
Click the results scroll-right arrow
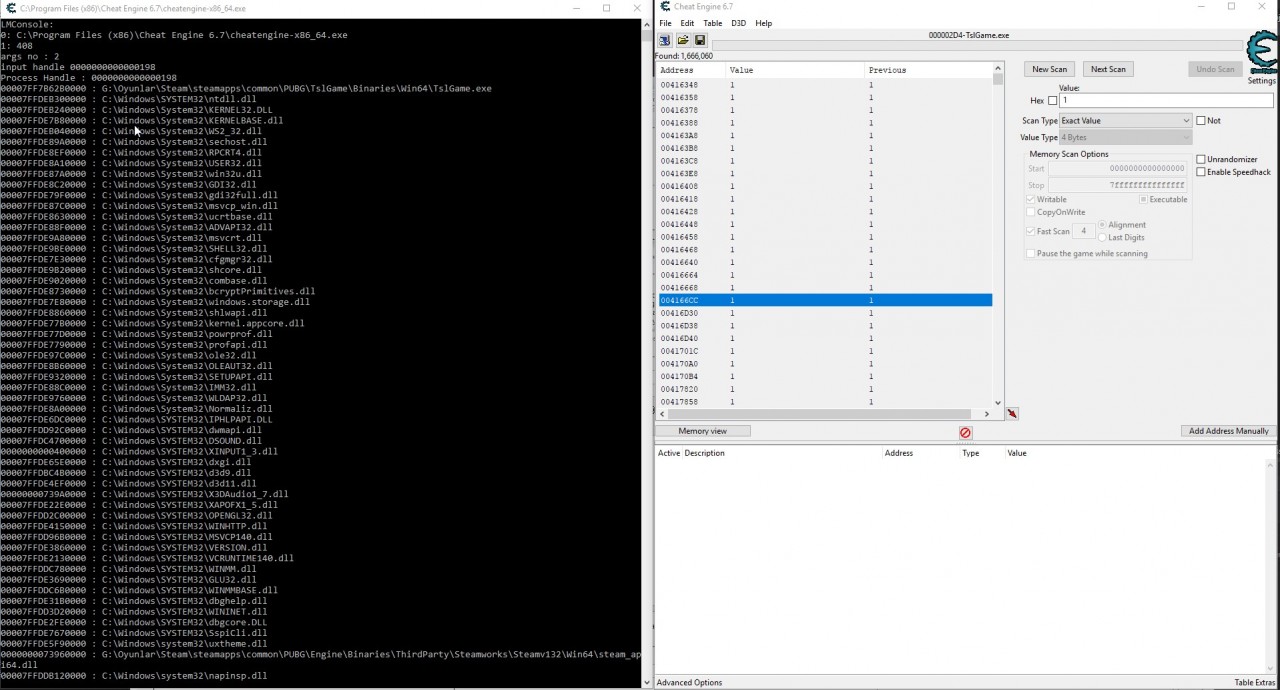click(986, 414)
